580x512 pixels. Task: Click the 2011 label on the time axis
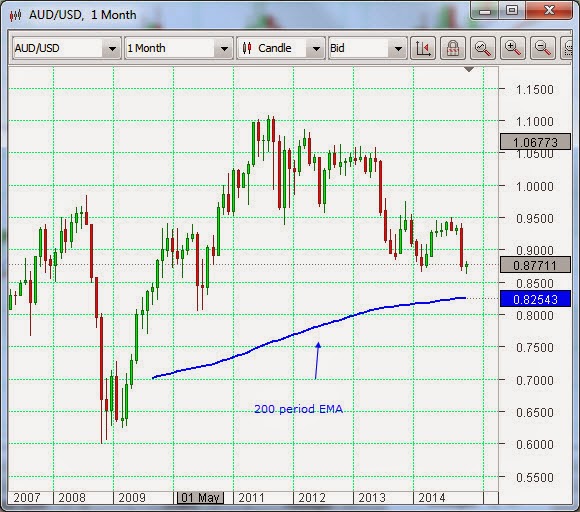coord(252,498)
